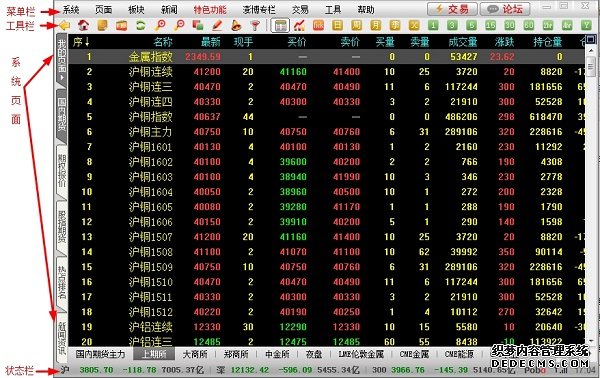Screen dimensions: 600x378
Task: Select the 沪铜主力 row
Action: pos(327,132)
